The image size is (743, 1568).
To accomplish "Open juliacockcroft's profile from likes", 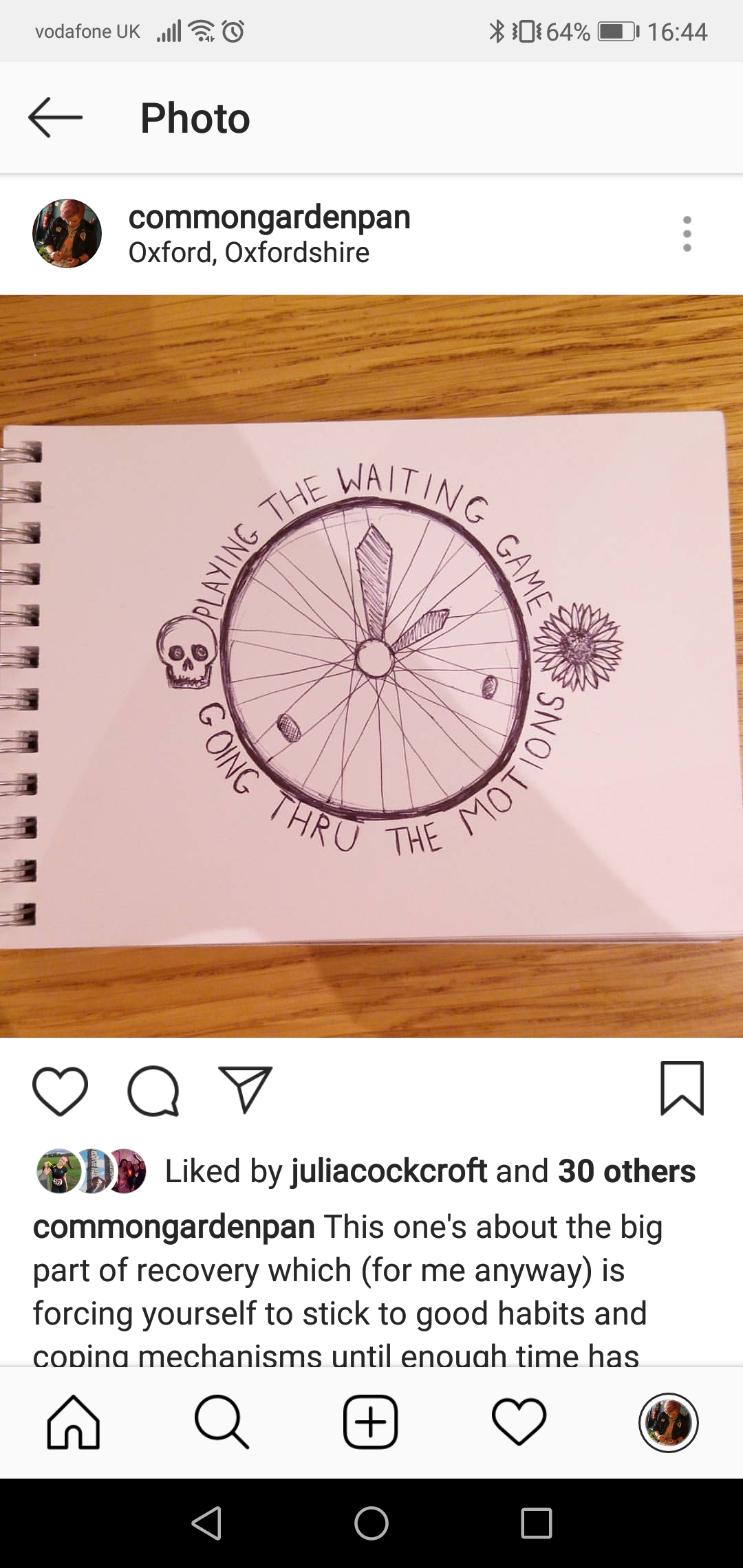I will pos(389,1171).
